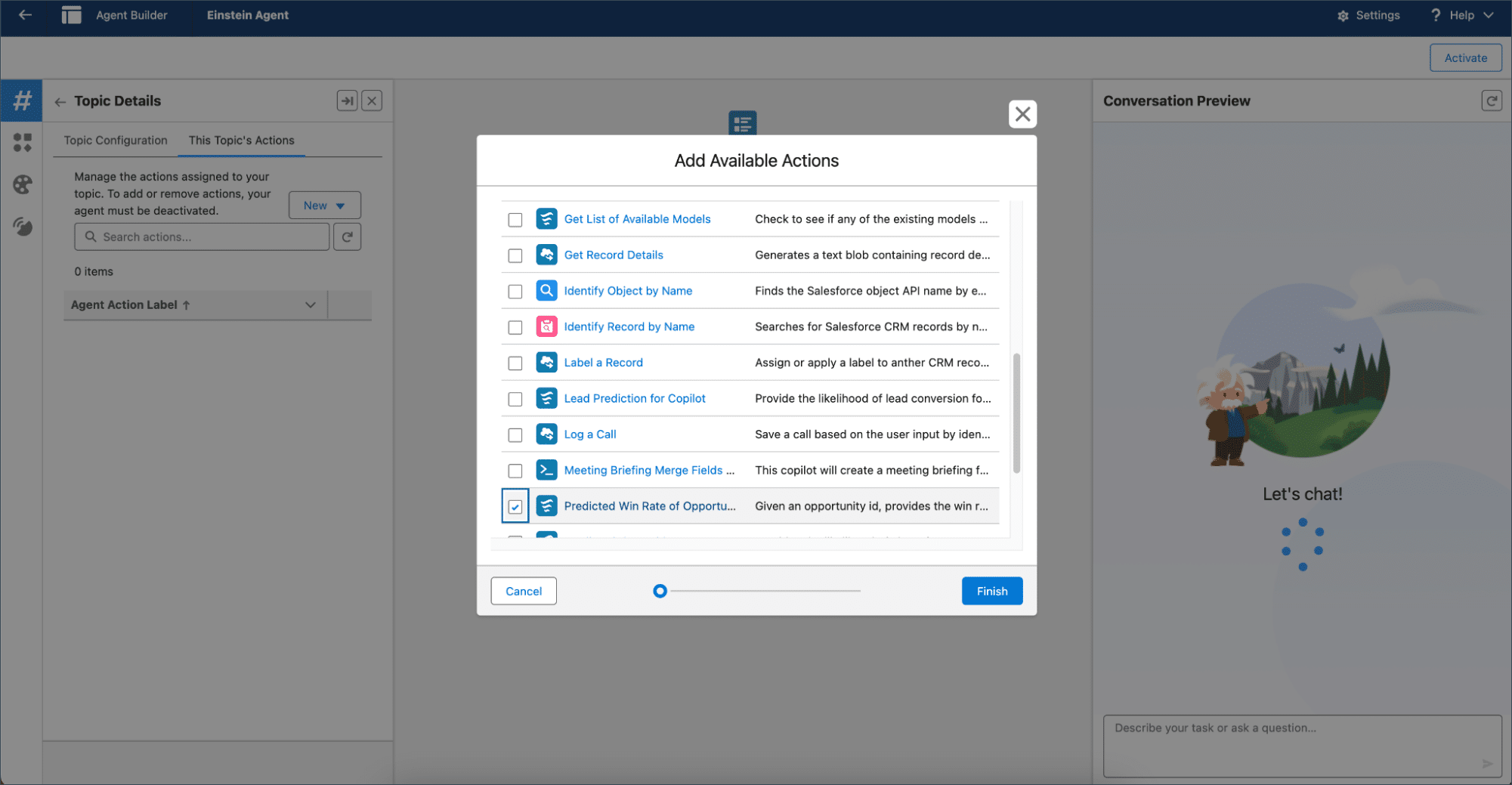Close the Topic Details panel
Viewport: 1512px width, 785px height.
tap(372, 100)
